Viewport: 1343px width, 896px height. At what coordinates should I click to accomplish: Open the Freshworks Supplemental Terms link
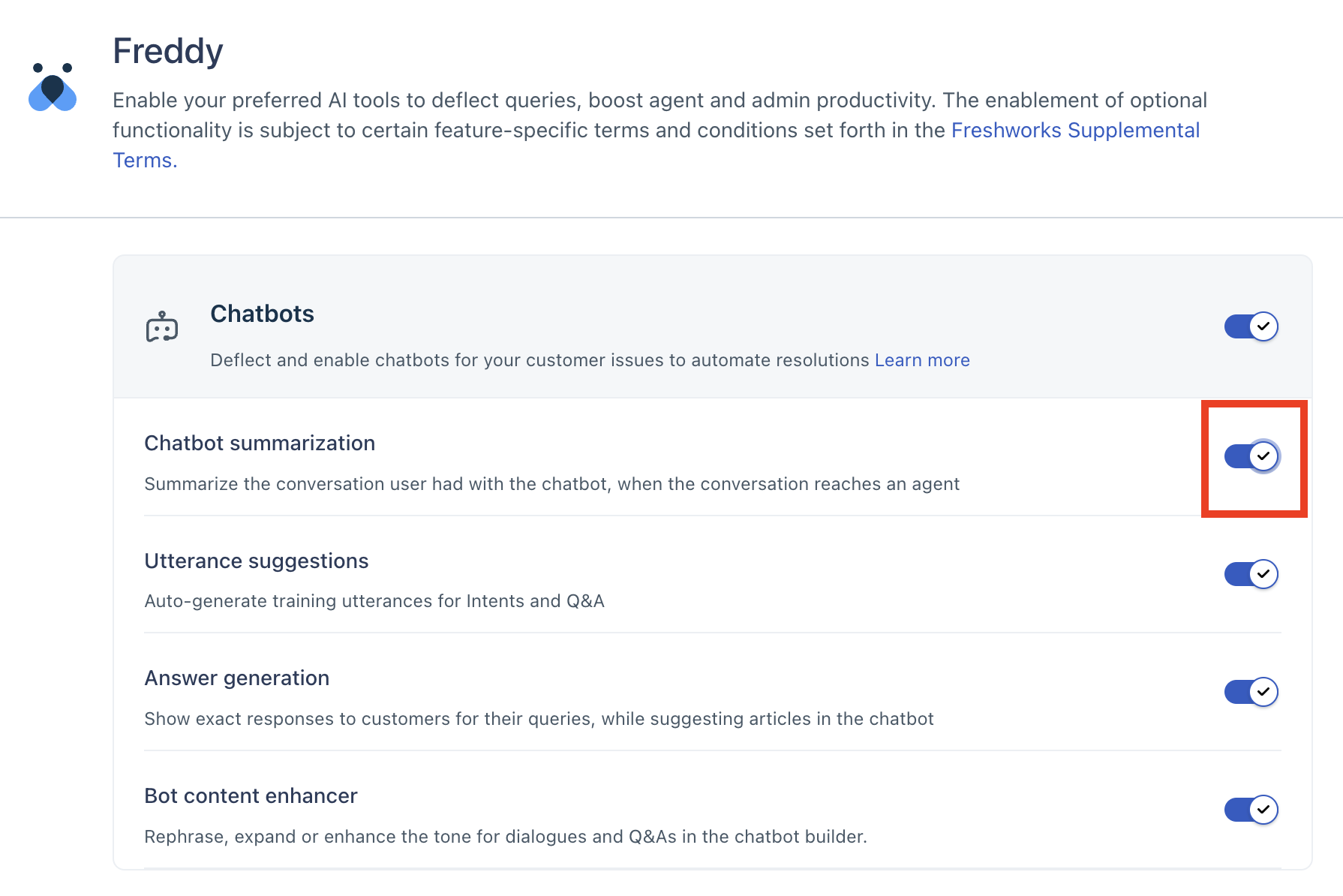coord(1074,131)
